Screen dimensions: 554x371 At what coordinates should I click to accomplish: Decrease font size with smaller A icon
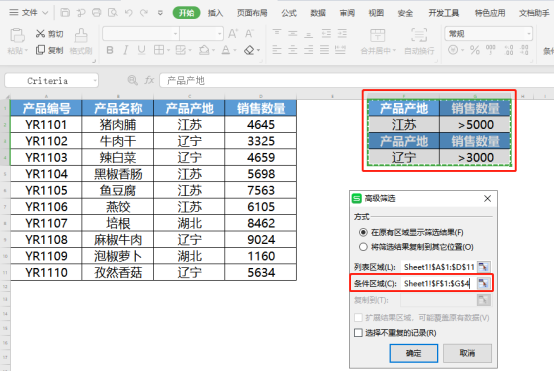(x=249, y=34)
